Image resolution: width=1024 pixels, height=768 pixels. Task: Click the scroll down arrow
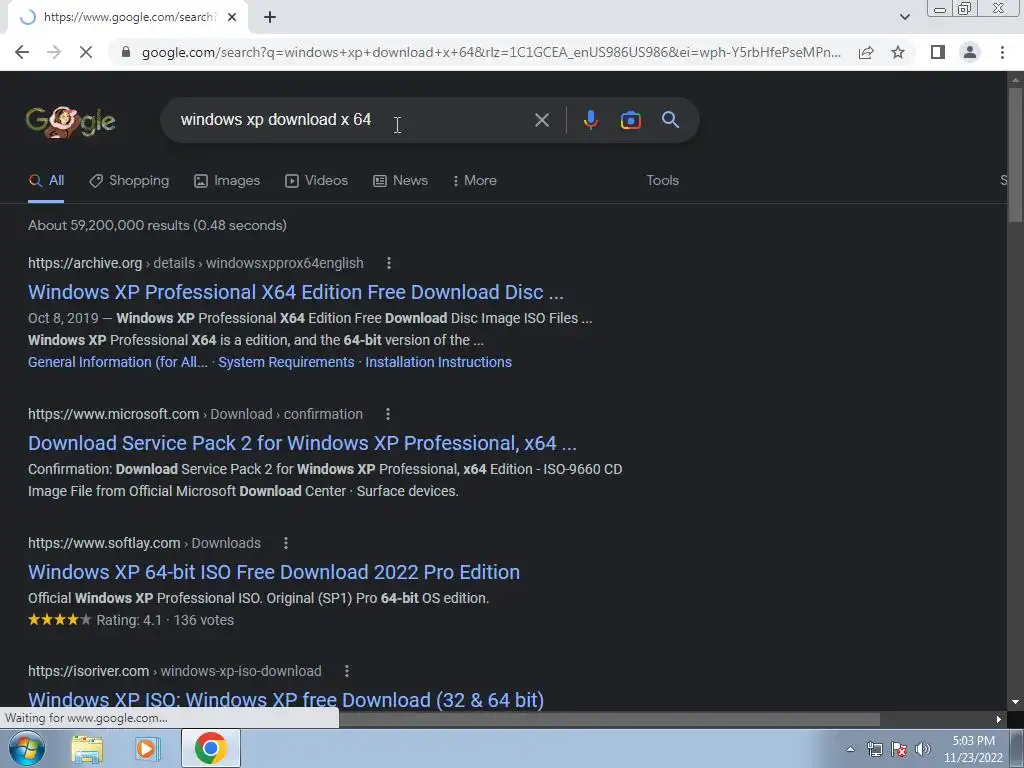click(1015, 703)
